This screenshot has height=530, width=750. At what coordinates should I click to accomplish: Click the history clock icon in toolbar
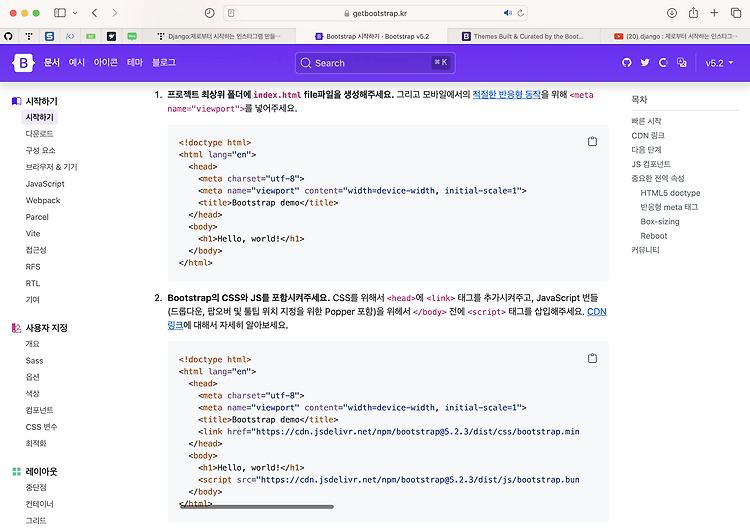click(x=210, y=13)
